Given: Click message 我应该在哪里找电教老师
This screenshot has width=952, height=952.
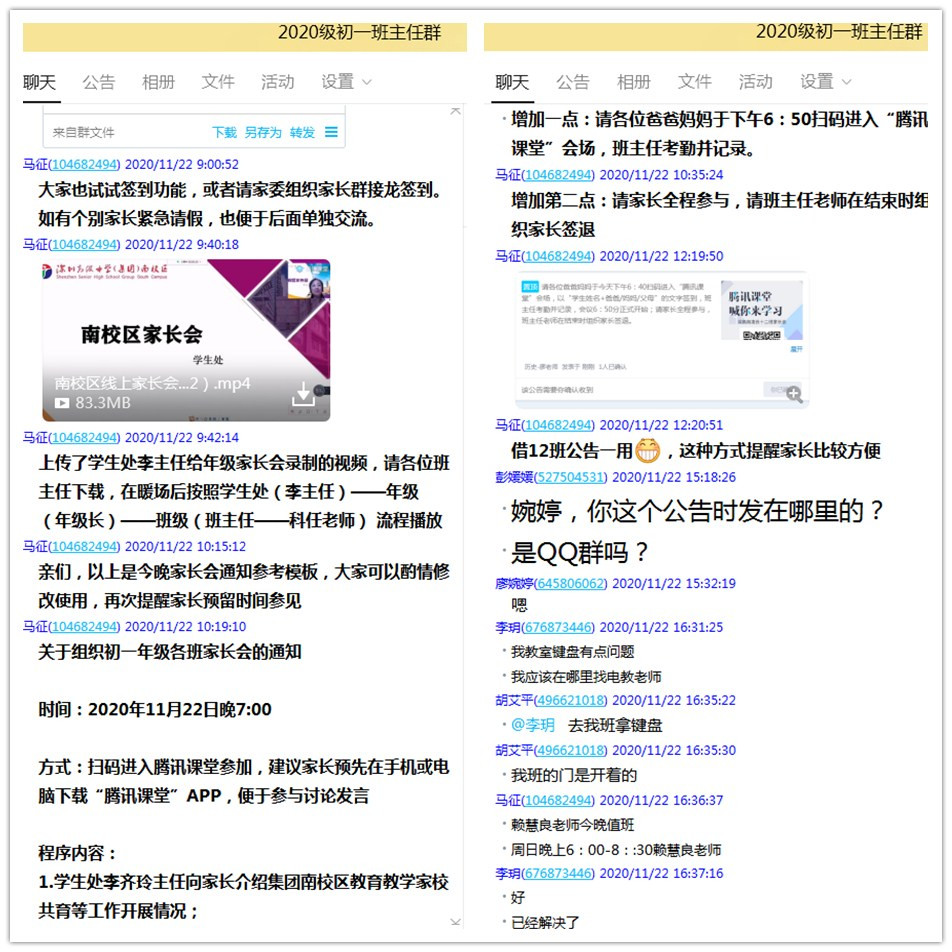Looking at the screenshot, I should (586, 676).
